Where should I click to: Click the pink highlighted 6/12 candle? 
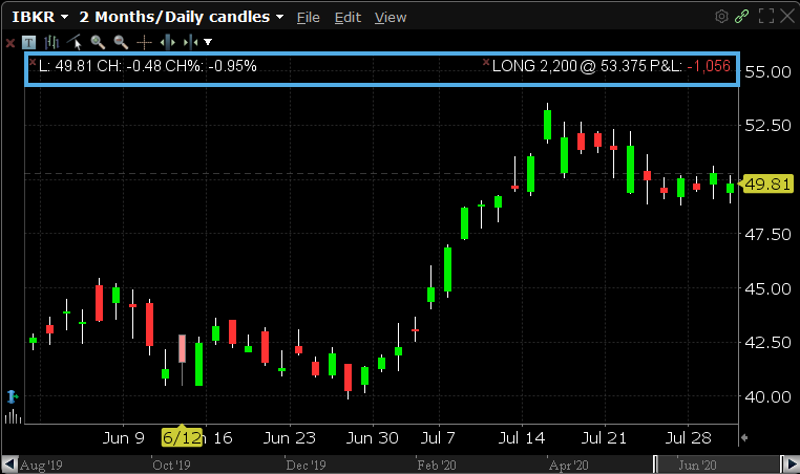click(182, 349)
